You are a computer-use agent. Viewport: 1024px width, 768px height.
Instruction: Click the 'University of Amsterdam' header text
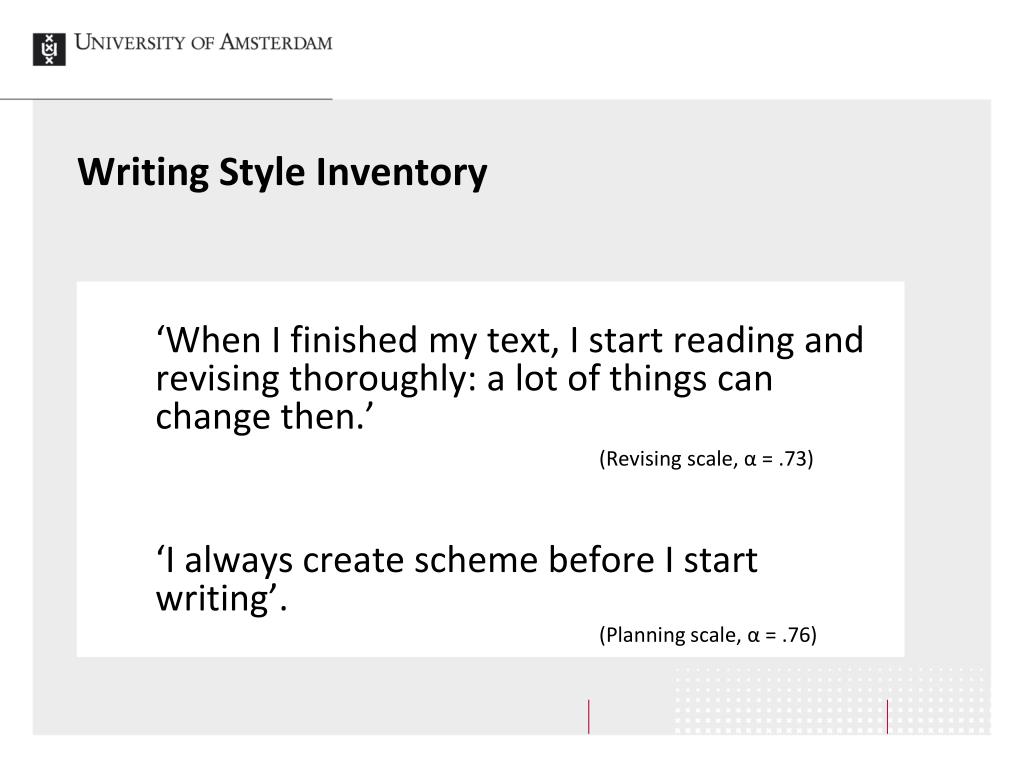point(203,42)
